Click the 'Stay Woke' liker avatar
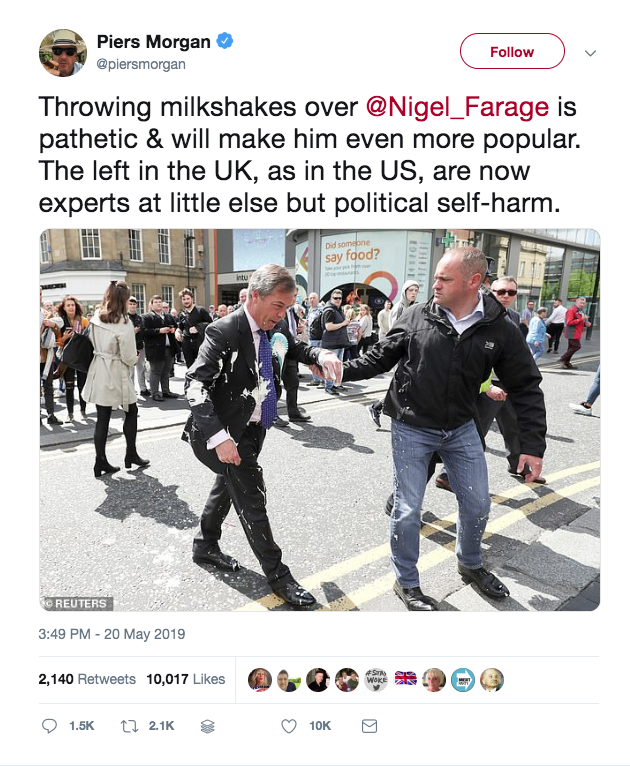 (x=376, y=679)
